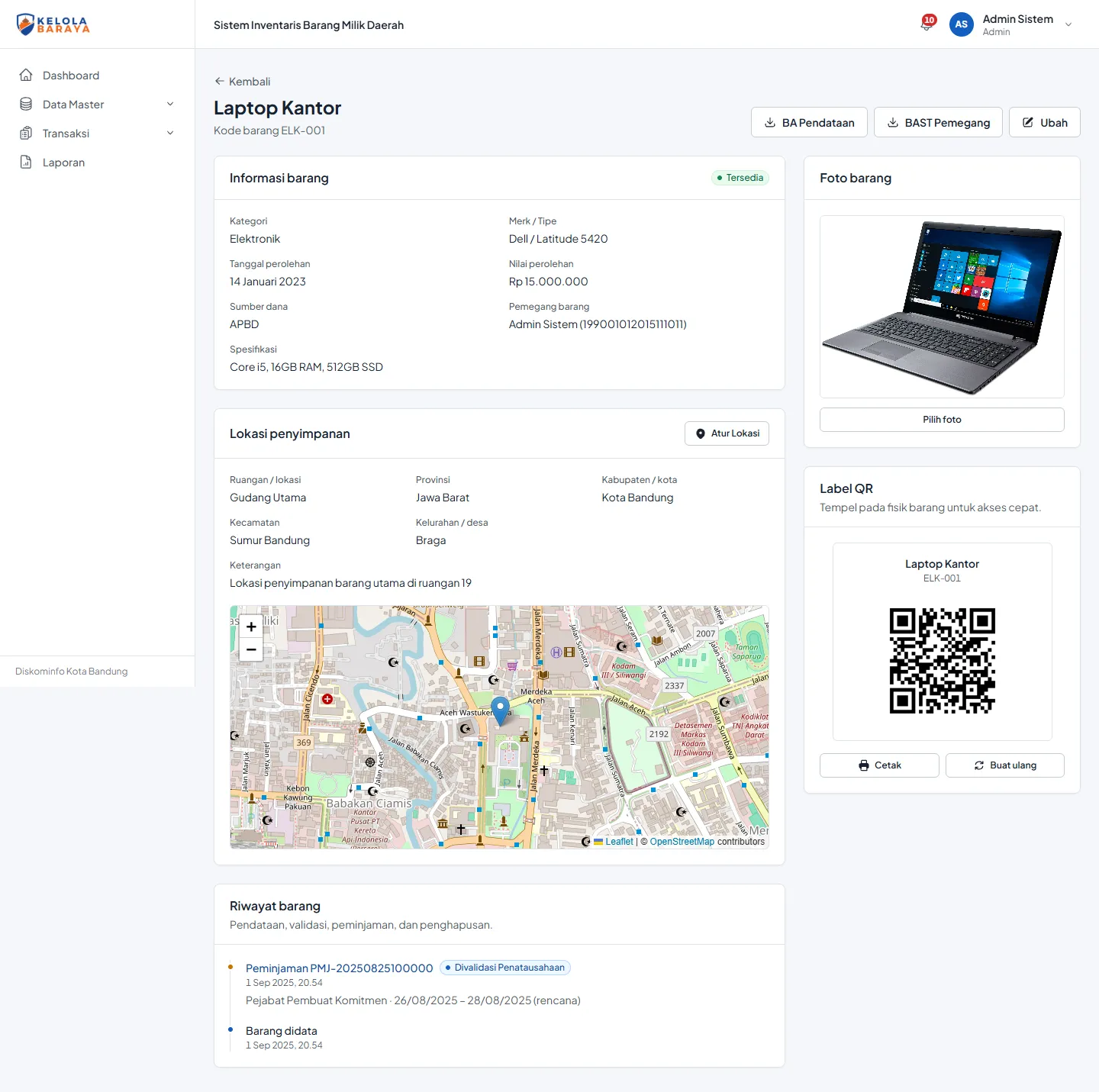The width and height of the screenshot is (1099, 1092).
Task: Click the Atur Lokasi button
Action: coord(727,433)
